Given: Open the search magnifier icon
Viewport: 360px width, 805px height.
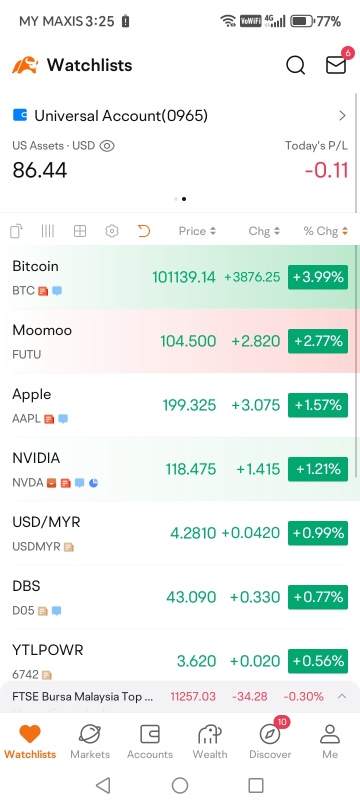Looking at the screenshot, I should [296, 65].
